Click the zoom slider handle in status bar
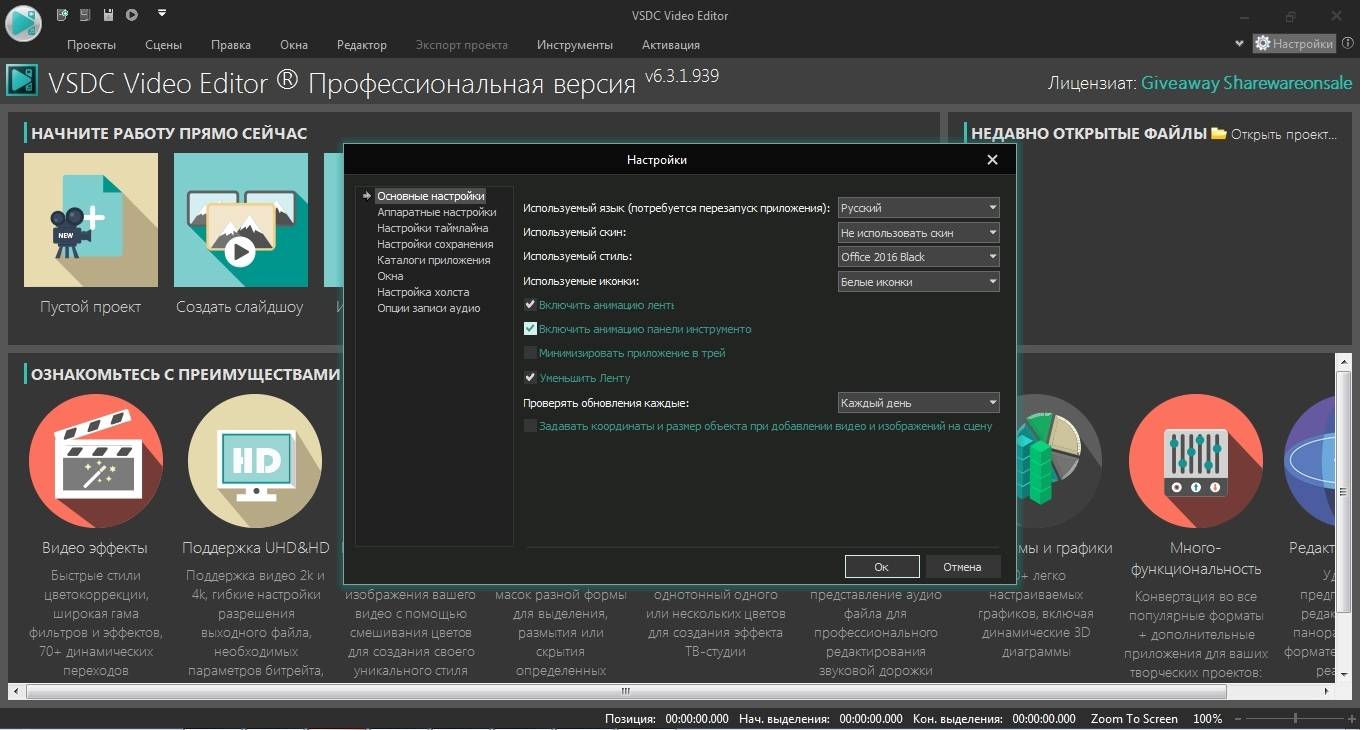 point(1296,718)
